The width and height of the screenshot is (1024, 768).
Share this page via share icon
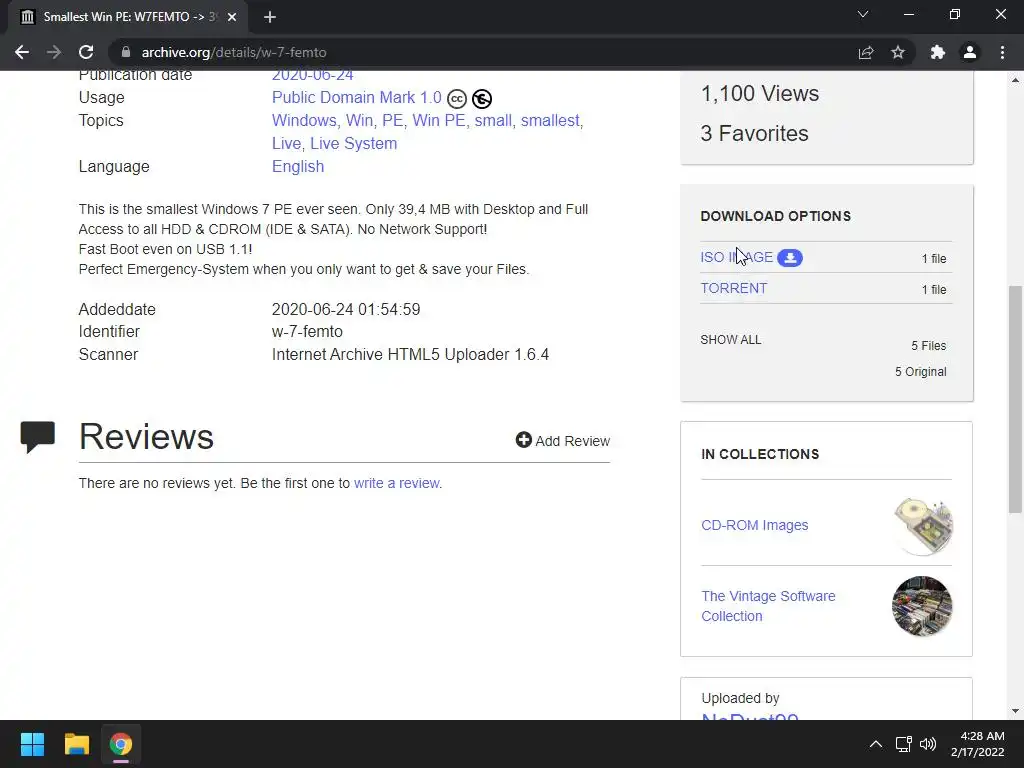866,52
